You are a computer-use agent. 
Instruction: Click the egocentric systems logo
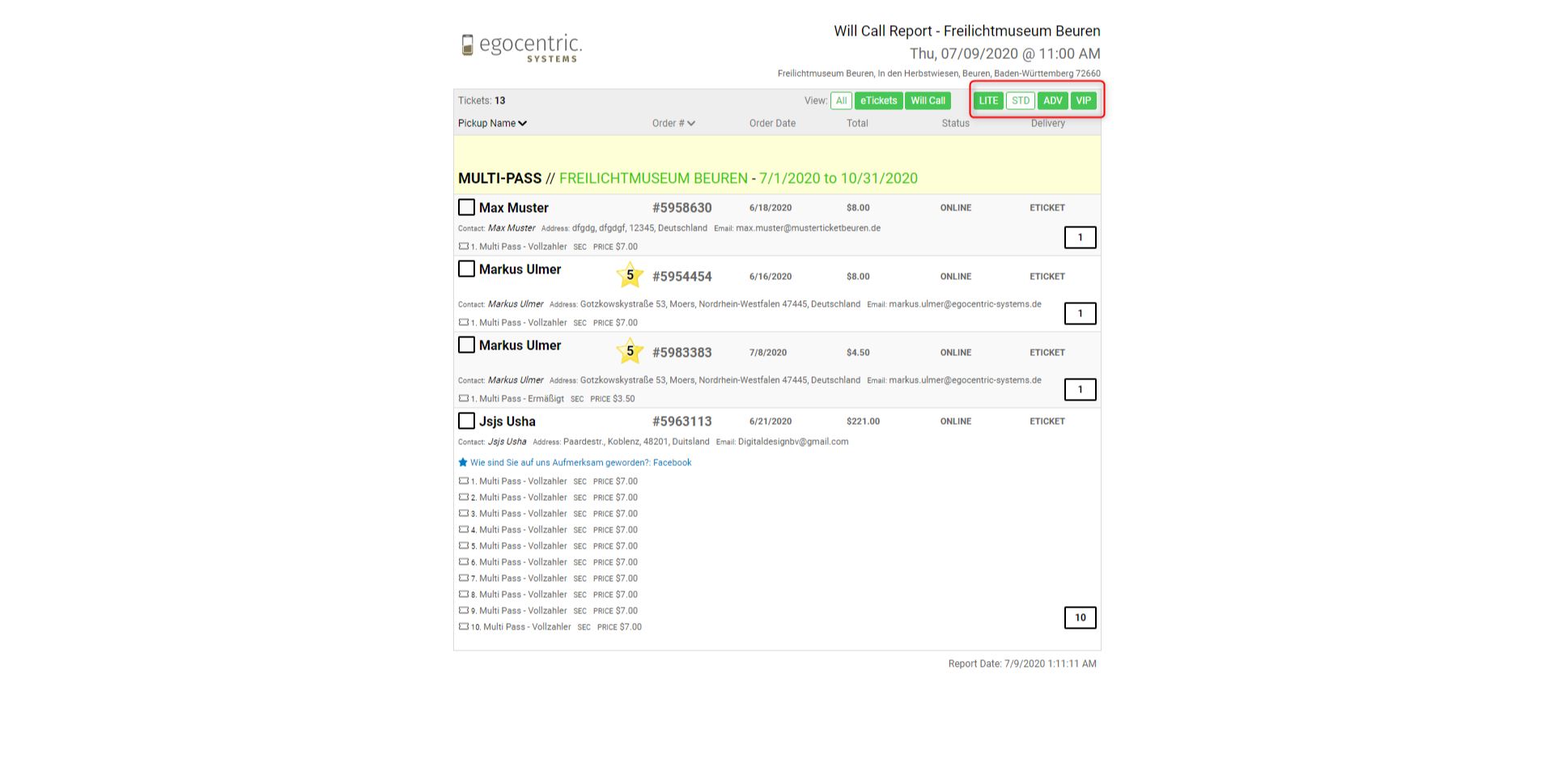[x=521, y=47]
